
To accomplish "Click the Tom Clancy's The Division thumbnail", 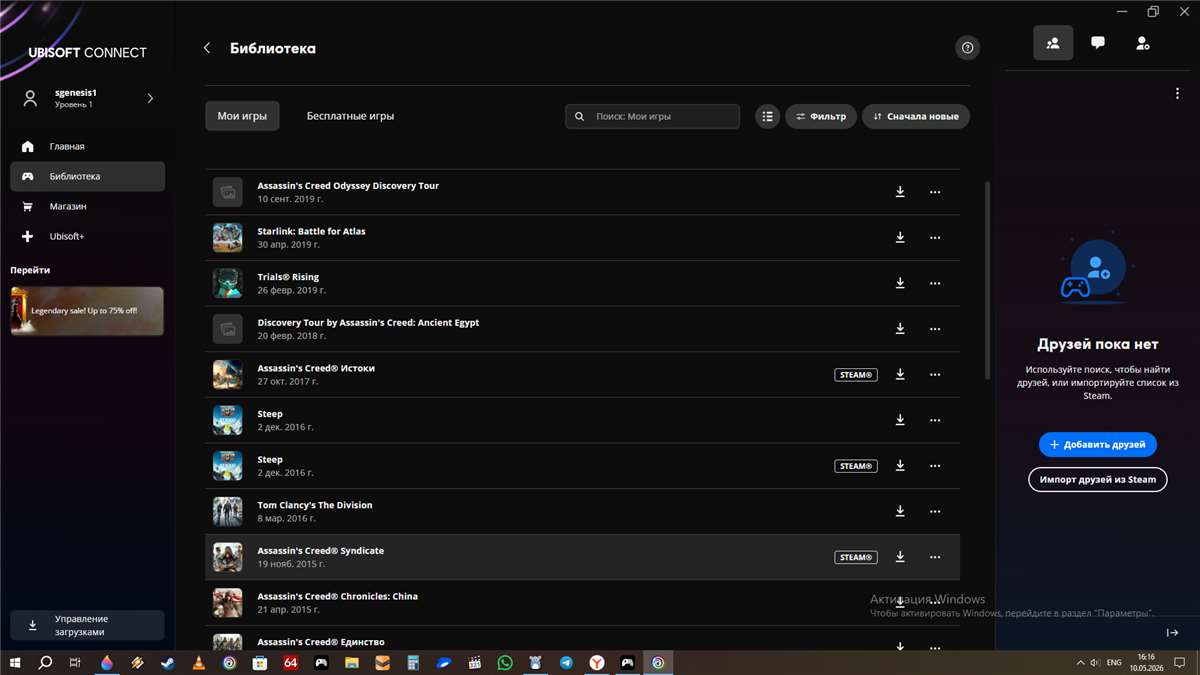I will pos(228,511).
